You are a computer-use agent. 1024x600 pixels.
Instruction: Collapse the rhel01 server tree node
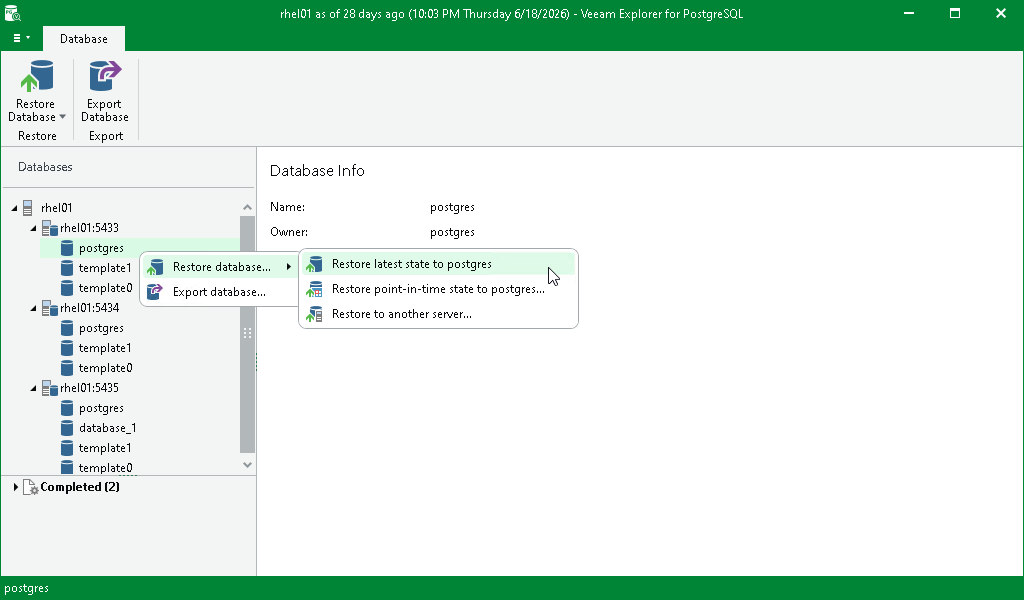[14, 208]
